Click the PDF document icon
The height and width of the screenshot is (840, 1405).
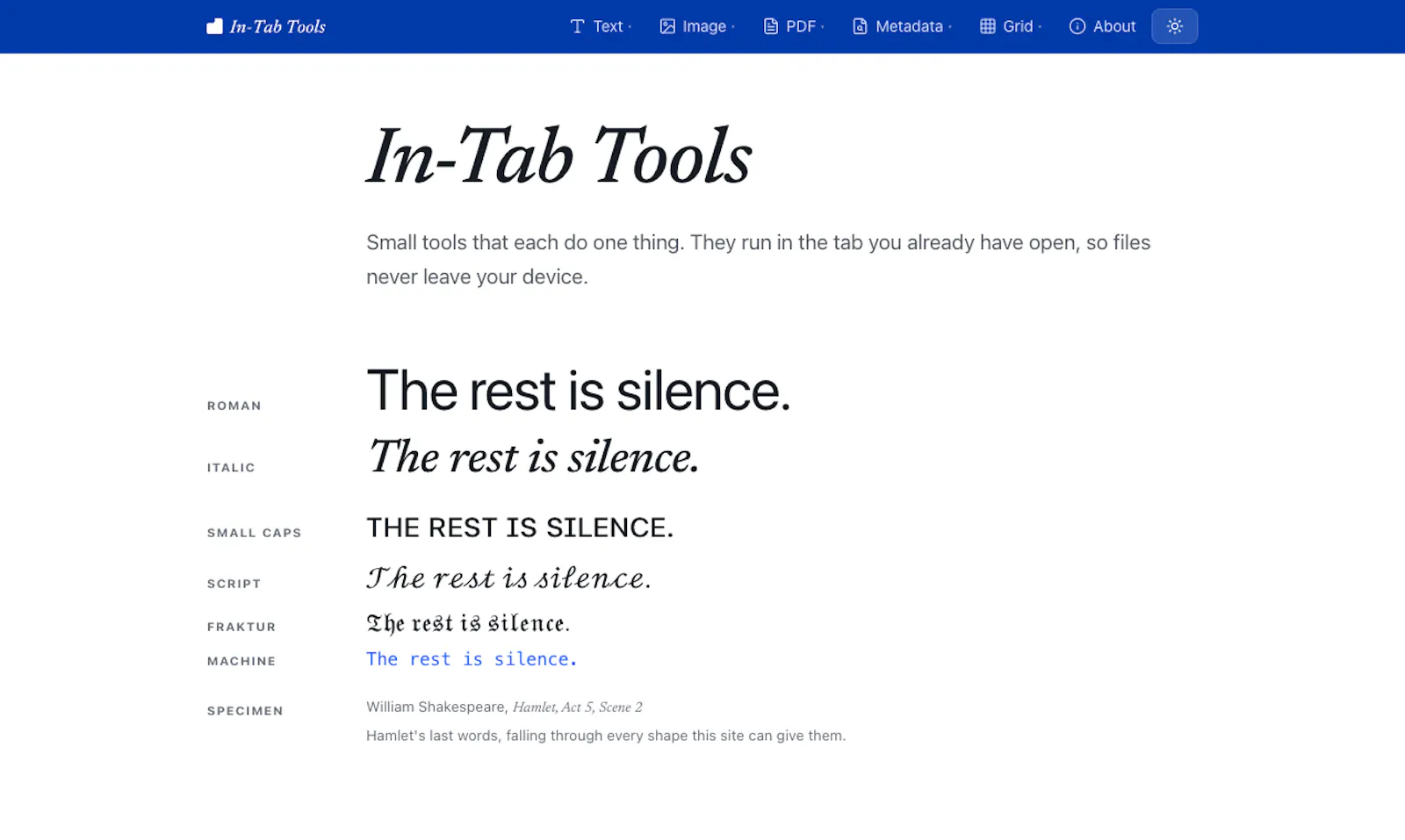[771, 26]
